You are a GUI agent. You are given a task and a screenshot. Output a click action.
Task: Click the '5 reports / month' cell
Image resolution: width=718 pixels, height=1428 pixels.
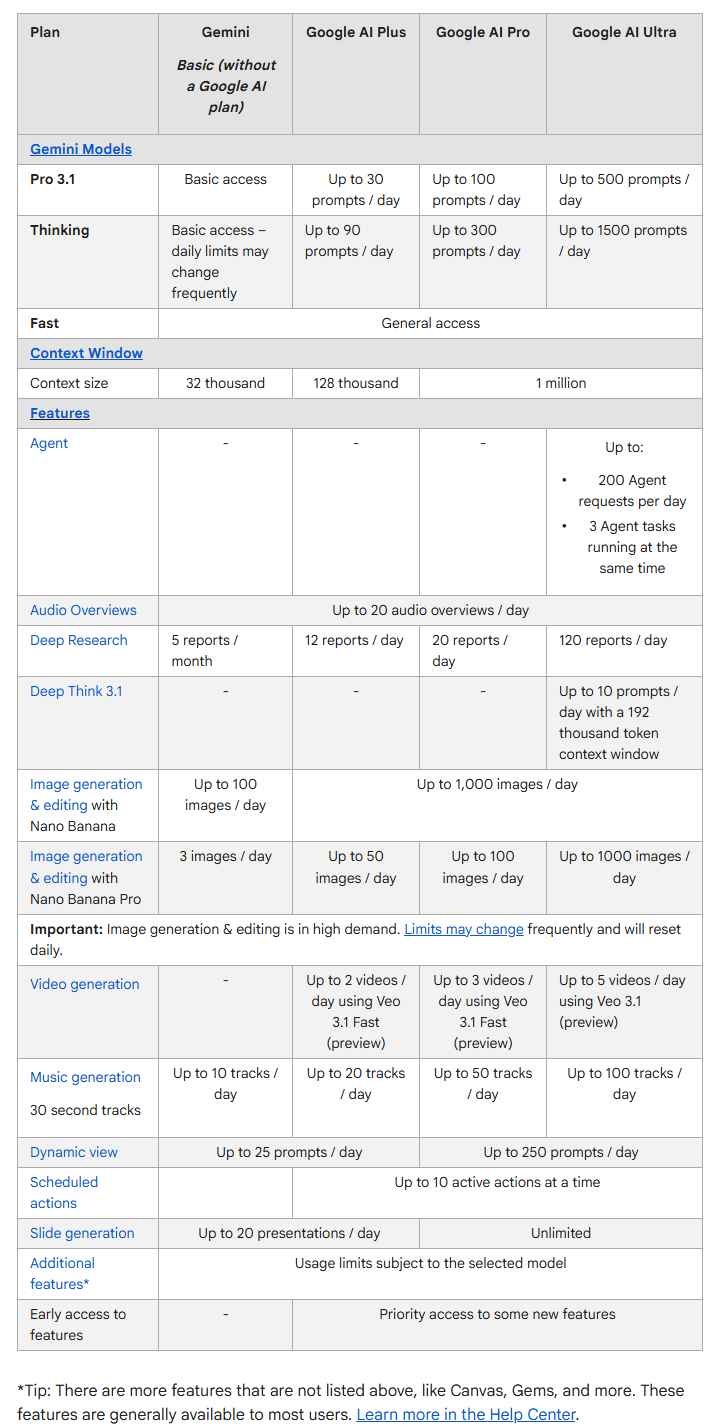[226, 651]
